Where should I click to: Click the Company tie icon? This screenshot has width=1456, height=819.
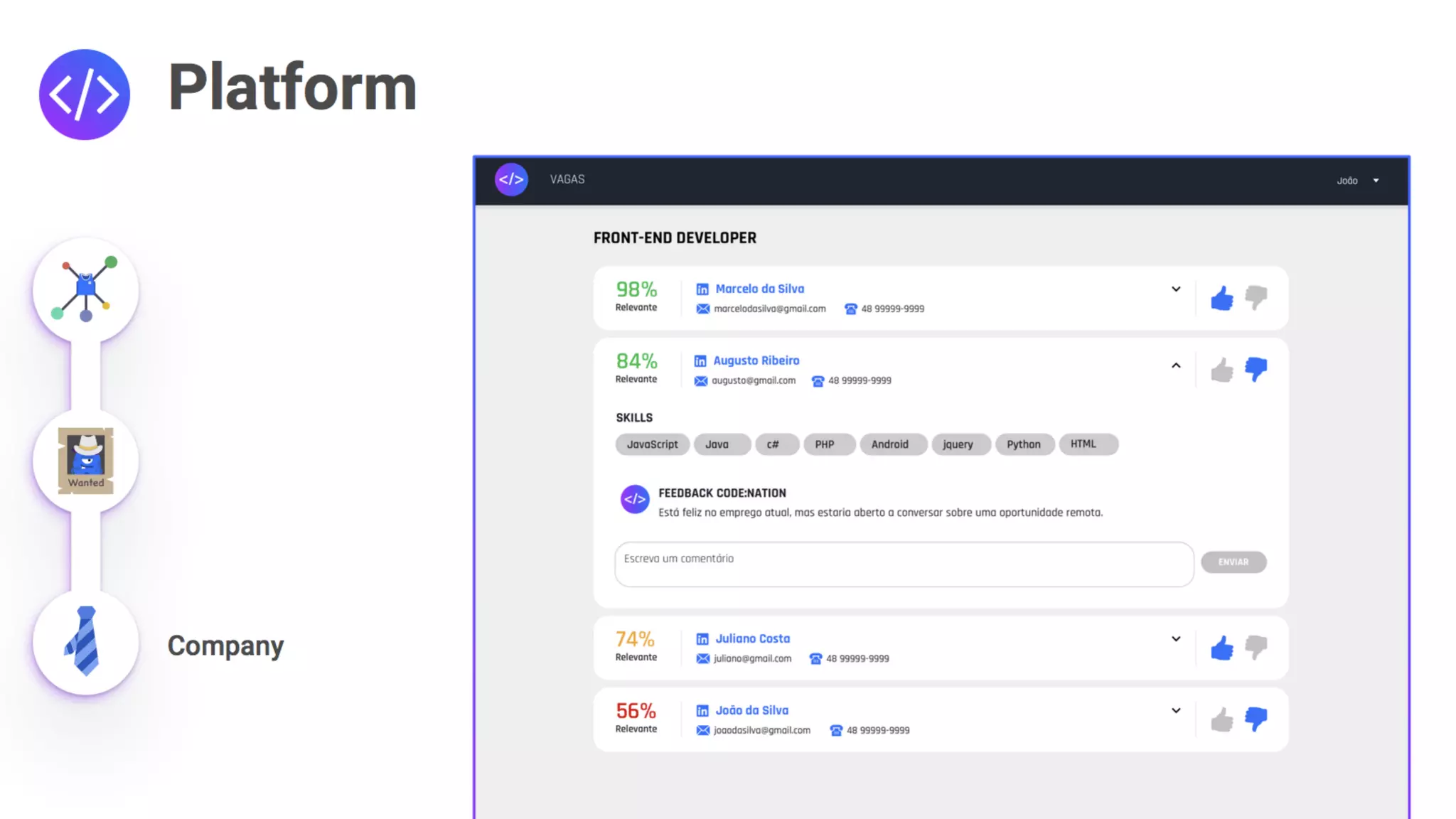[x=85, y=641]
